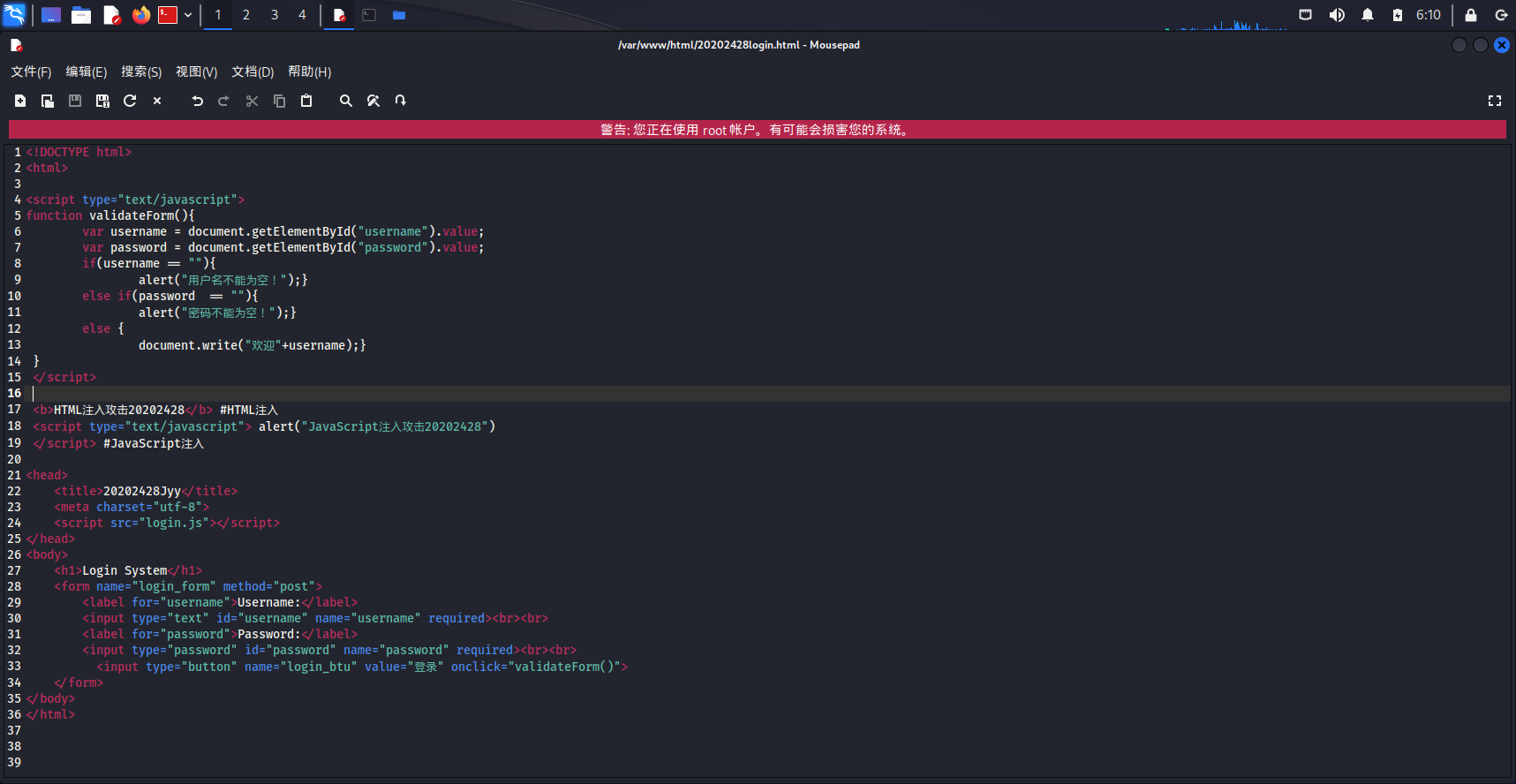Launch the file manager from the panel
The height and width of the screenshot is (784, 1516).
[x=81, y=15]
